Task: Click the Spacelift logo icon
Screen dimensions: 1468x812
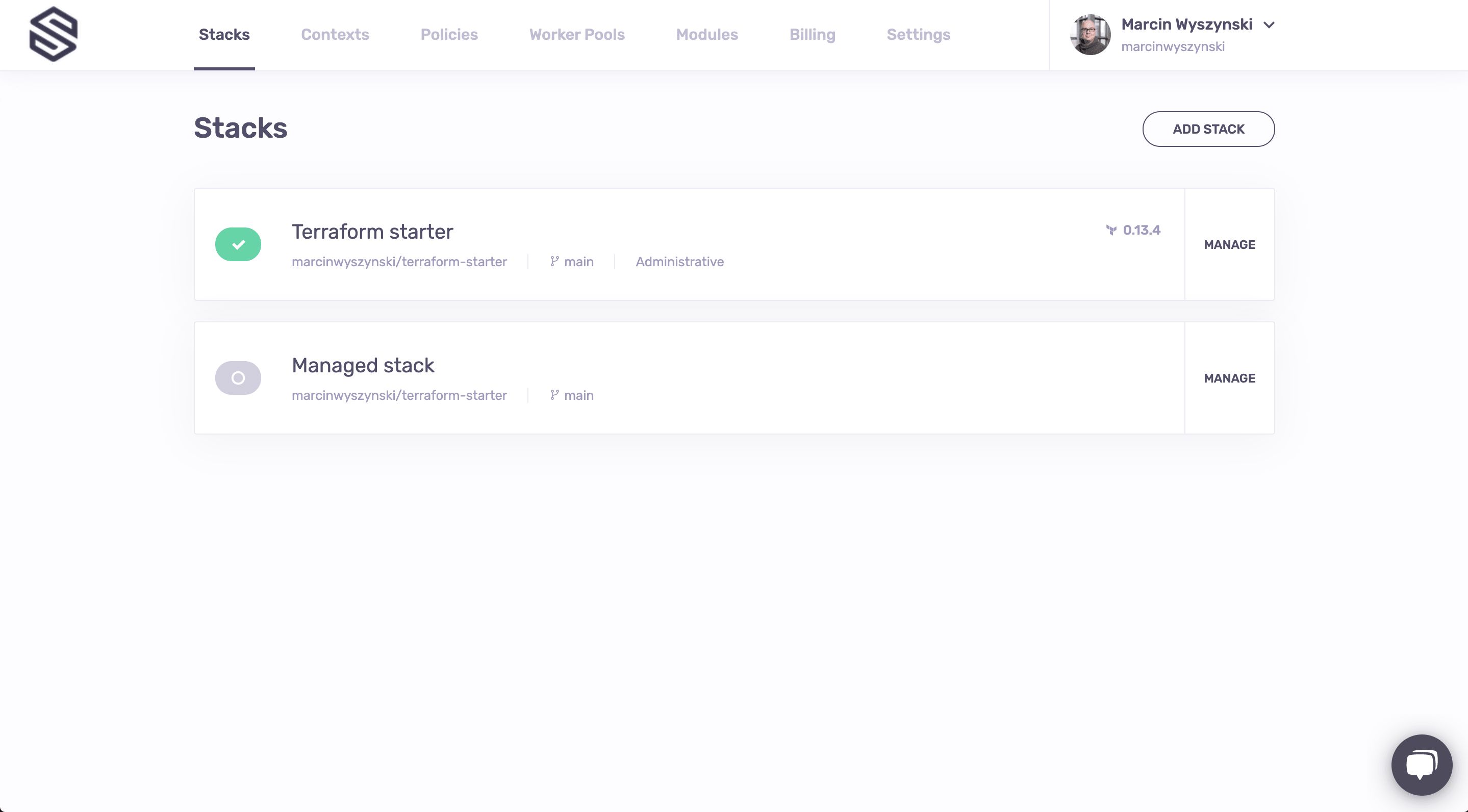Action: tap(53, 34)
